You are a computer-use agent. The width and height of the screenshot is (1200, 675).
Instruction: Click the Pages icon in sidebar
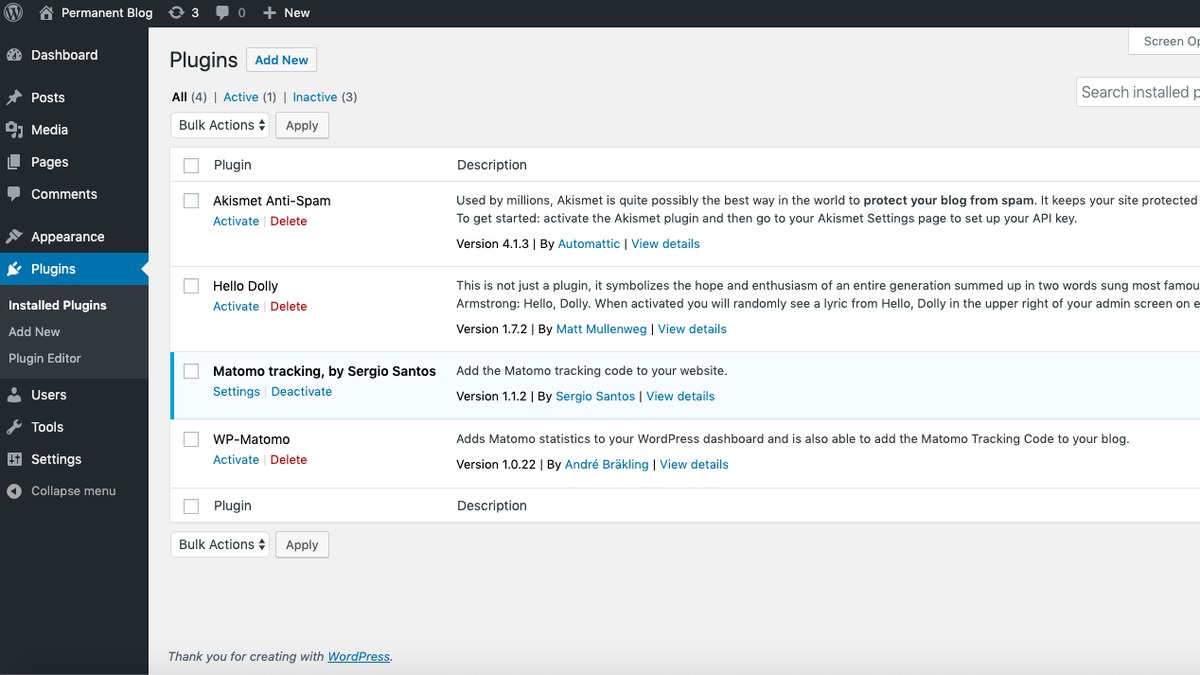[x=14, y=162]
